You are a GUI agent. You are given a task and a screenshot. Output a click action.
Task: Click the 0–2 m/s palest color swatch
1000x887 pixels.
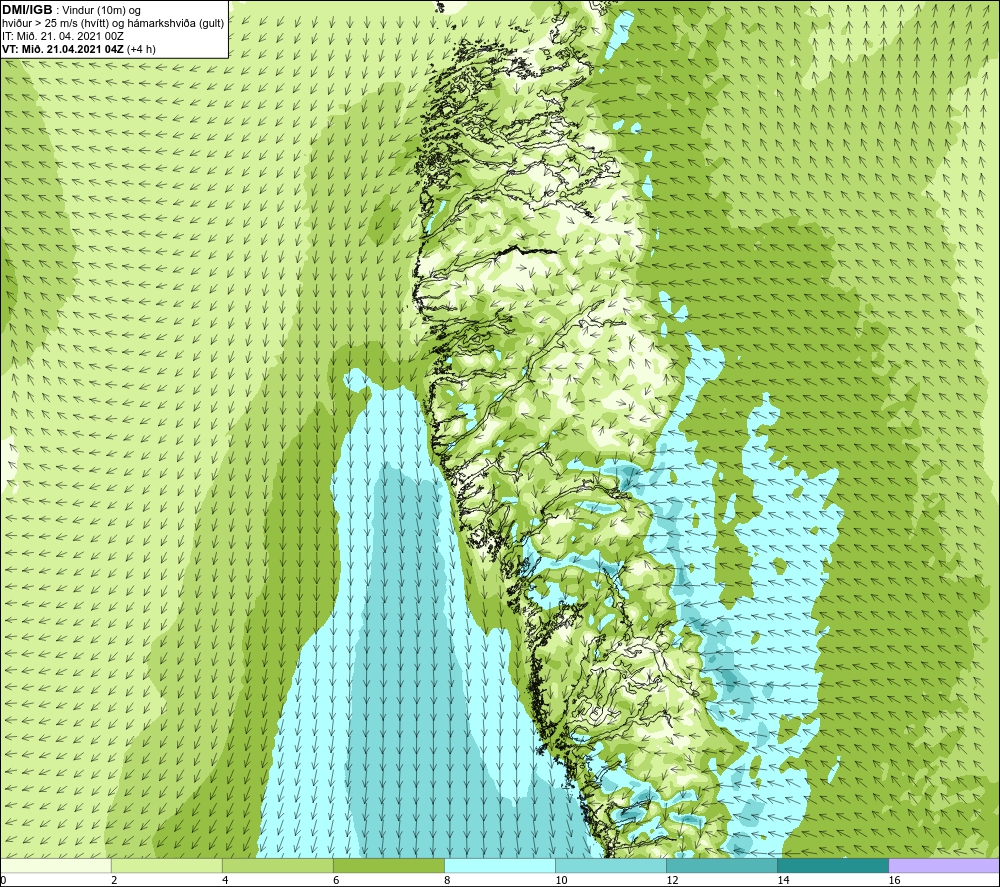pyautogui.click(x=56, y=865)
